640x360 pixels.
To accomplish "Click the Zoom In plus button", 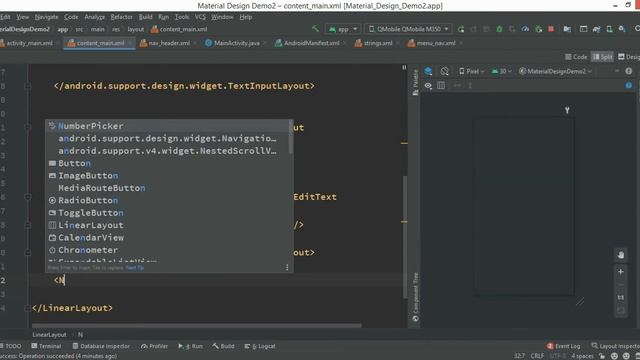I will coord(620,271).
